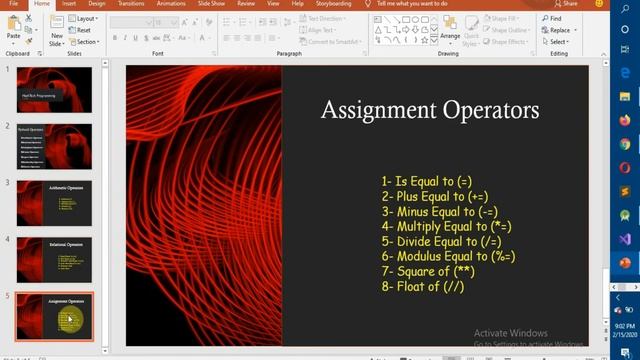
Task: Open Firefox from the taskbar
Action: coord(624,120)
